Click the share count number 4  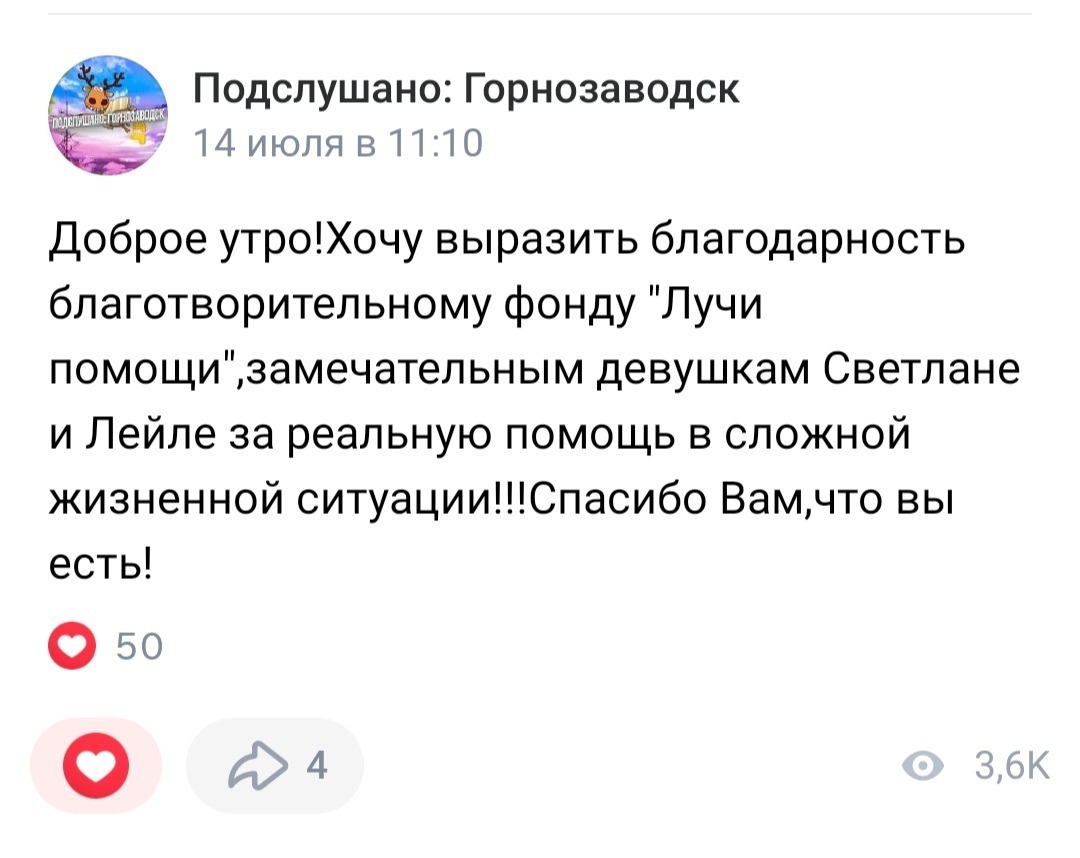point(317,766)
